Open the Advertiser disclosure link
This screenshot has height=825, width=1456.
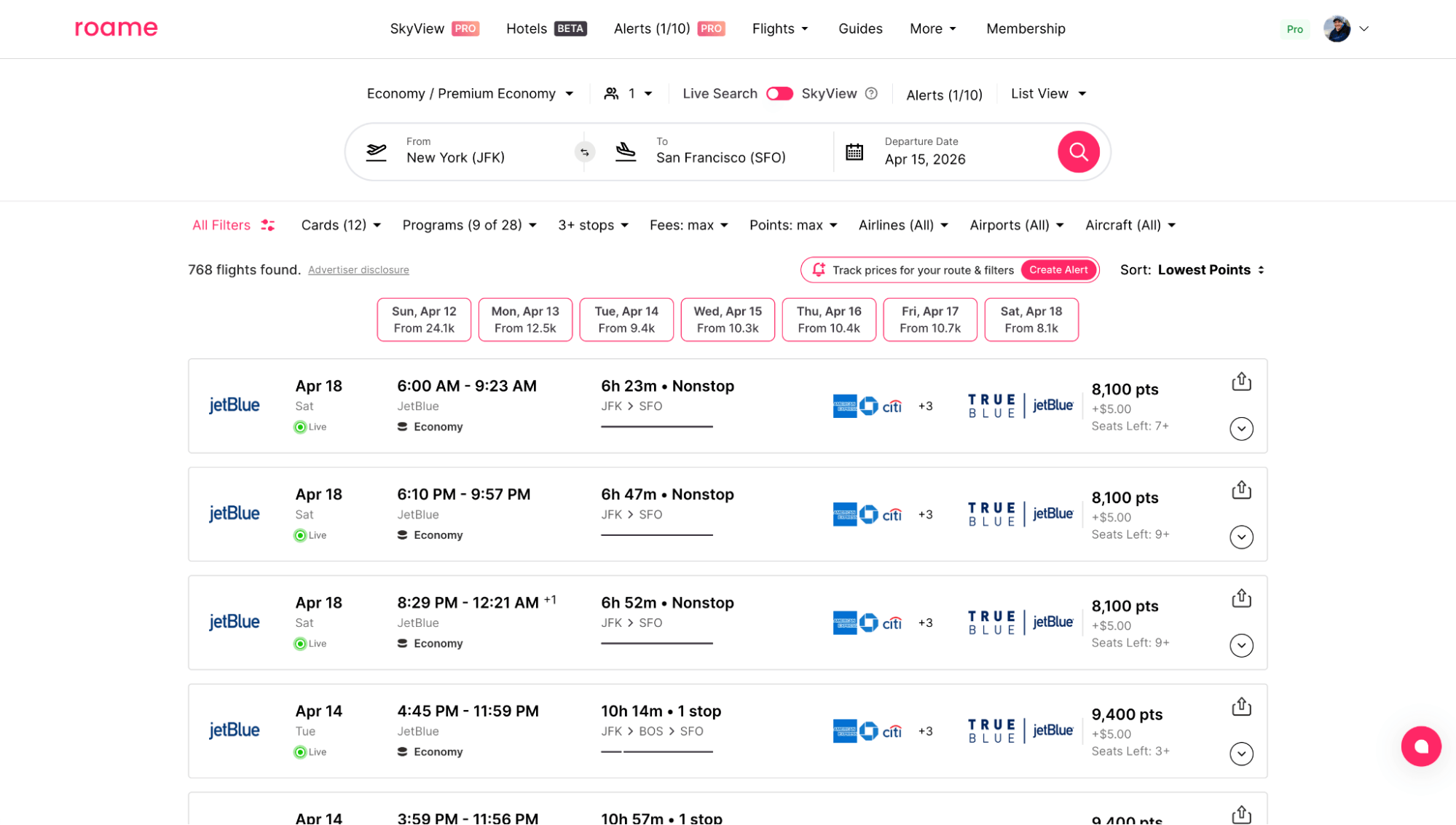coord(358,270)
